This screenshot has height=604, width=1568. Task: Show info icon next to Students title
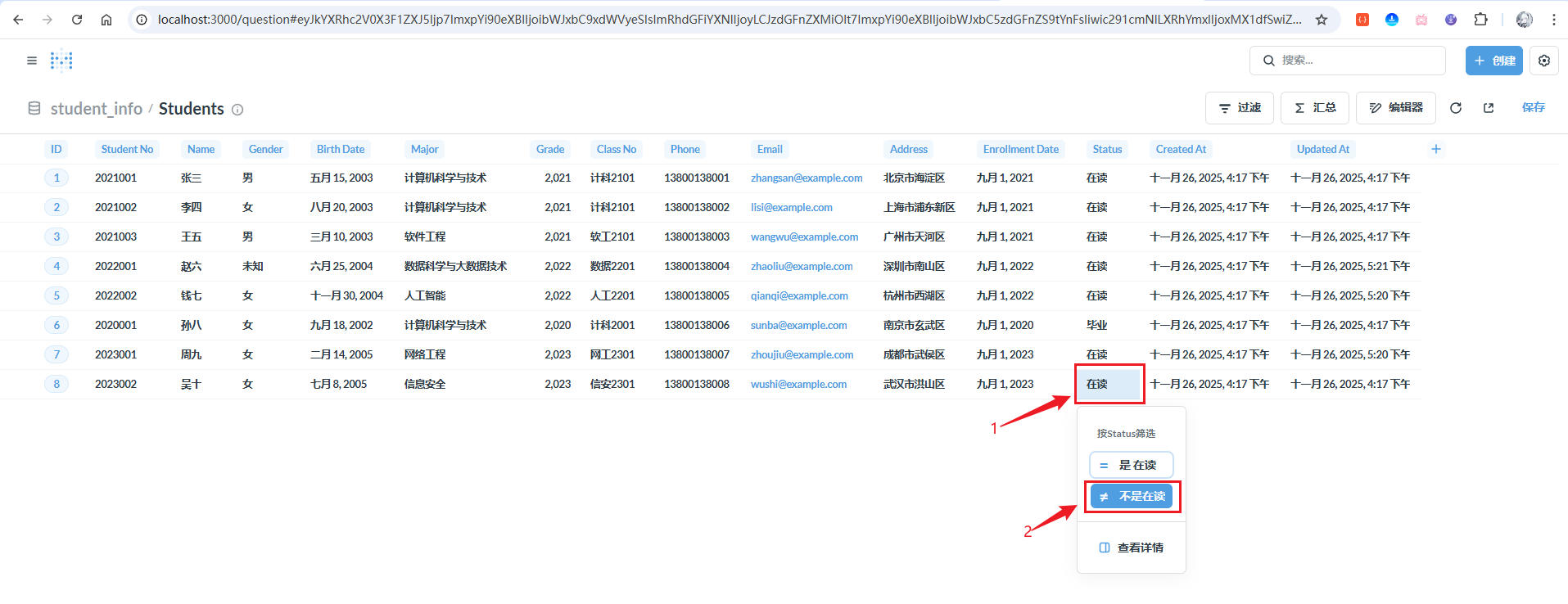point(237,110)
